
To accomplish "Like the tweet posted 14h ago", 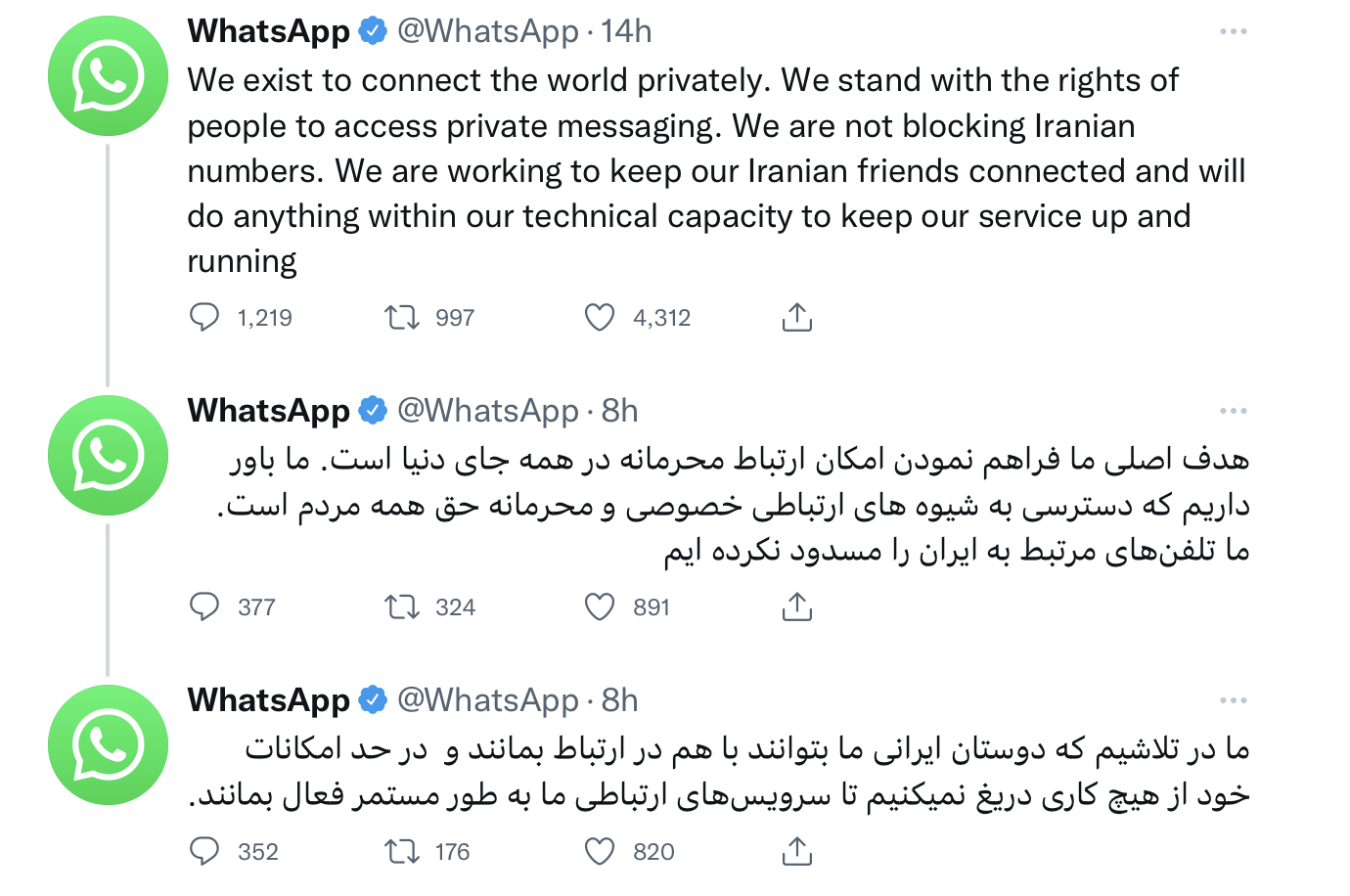I will click(601, 316).
